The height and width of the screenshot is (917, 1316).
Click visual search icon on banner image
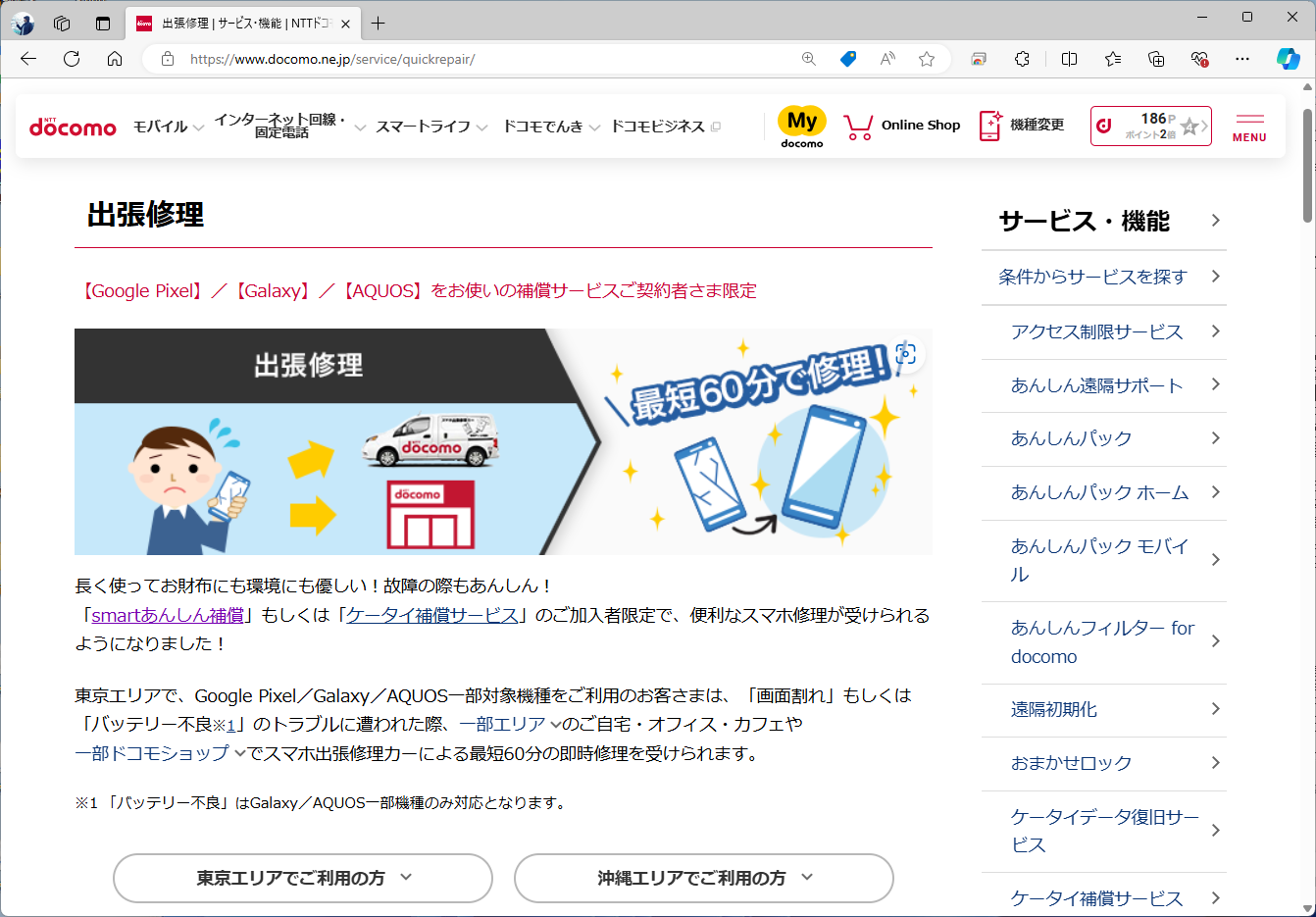(x=906, y=354)
